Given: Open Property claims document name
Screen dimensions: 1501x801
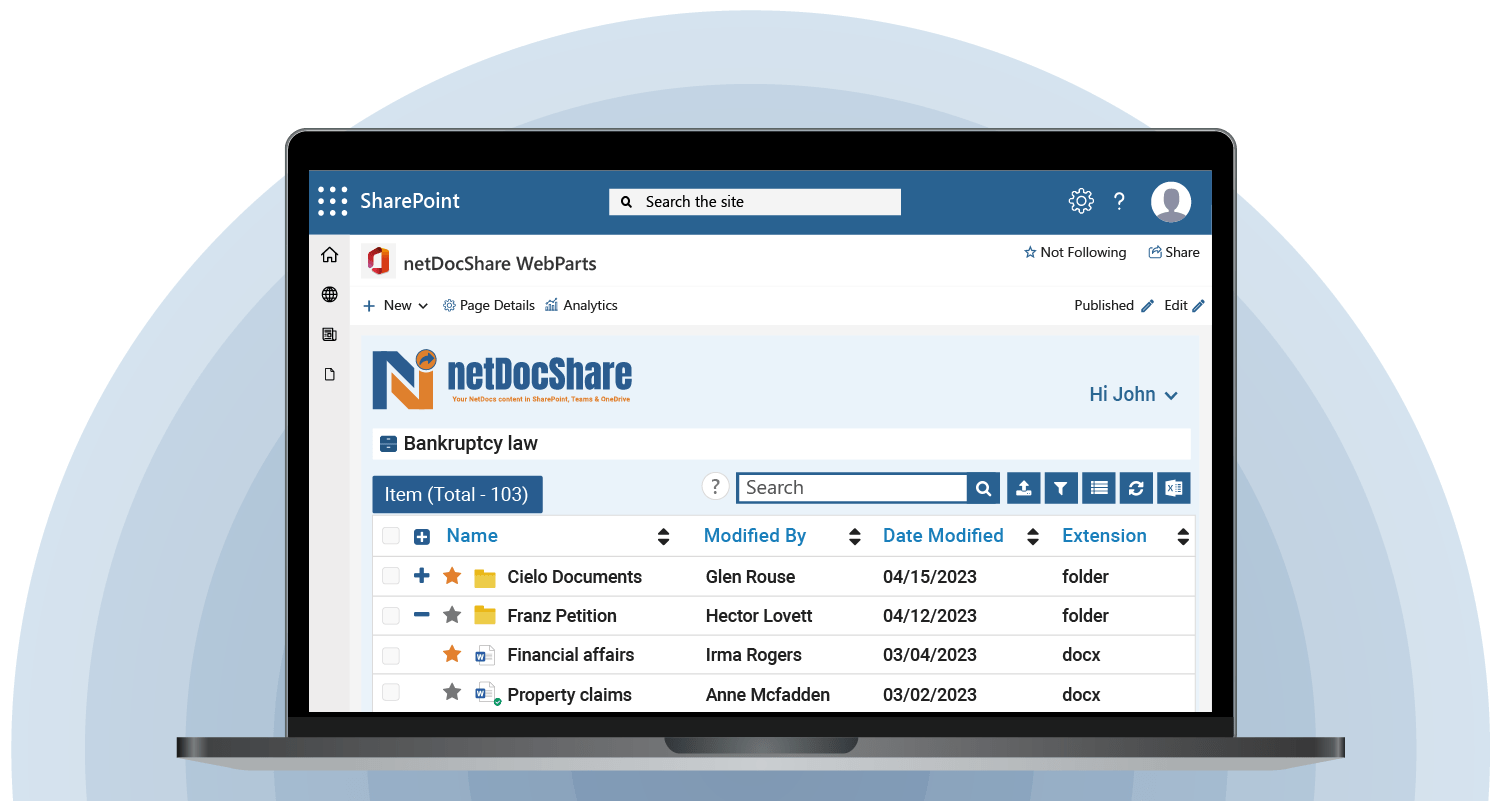Looking at the screenshot, I should click(x=570, y=695).
